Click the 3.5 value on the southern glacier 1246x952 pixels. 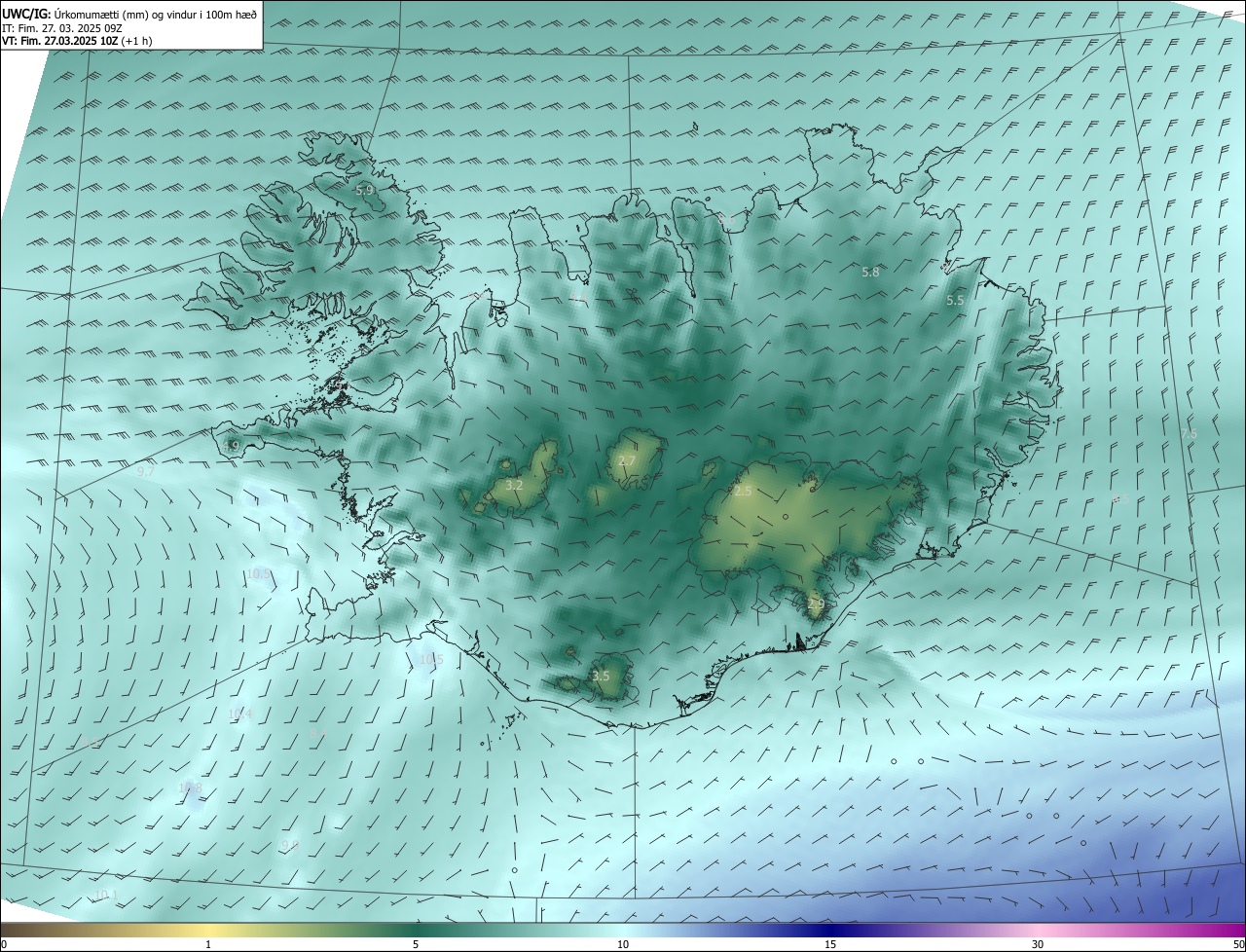[x=601, y=676]
